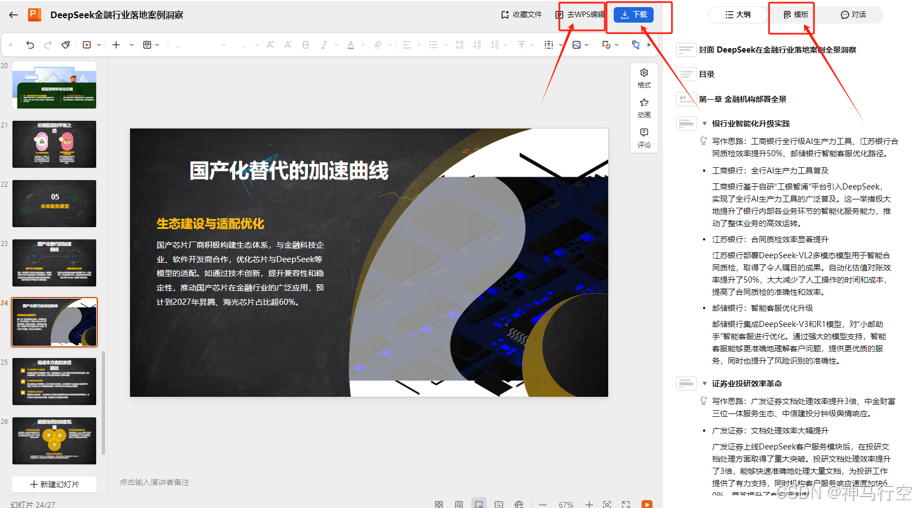This screenshot has width=916, height=508.
Task: Undo the last action
Action: 30,45
